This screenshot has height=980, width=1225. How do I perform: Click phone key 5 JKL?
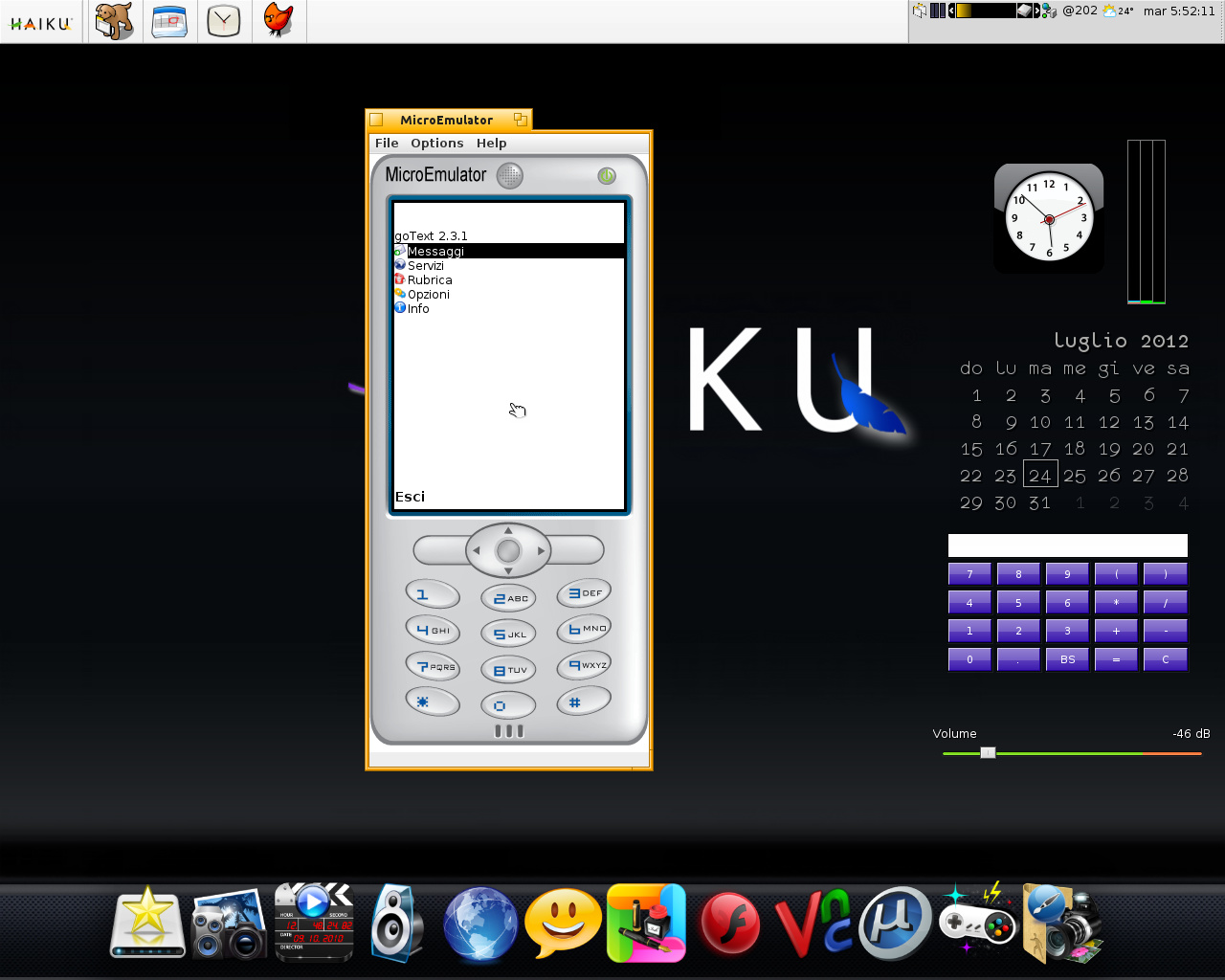coord(508,635)
